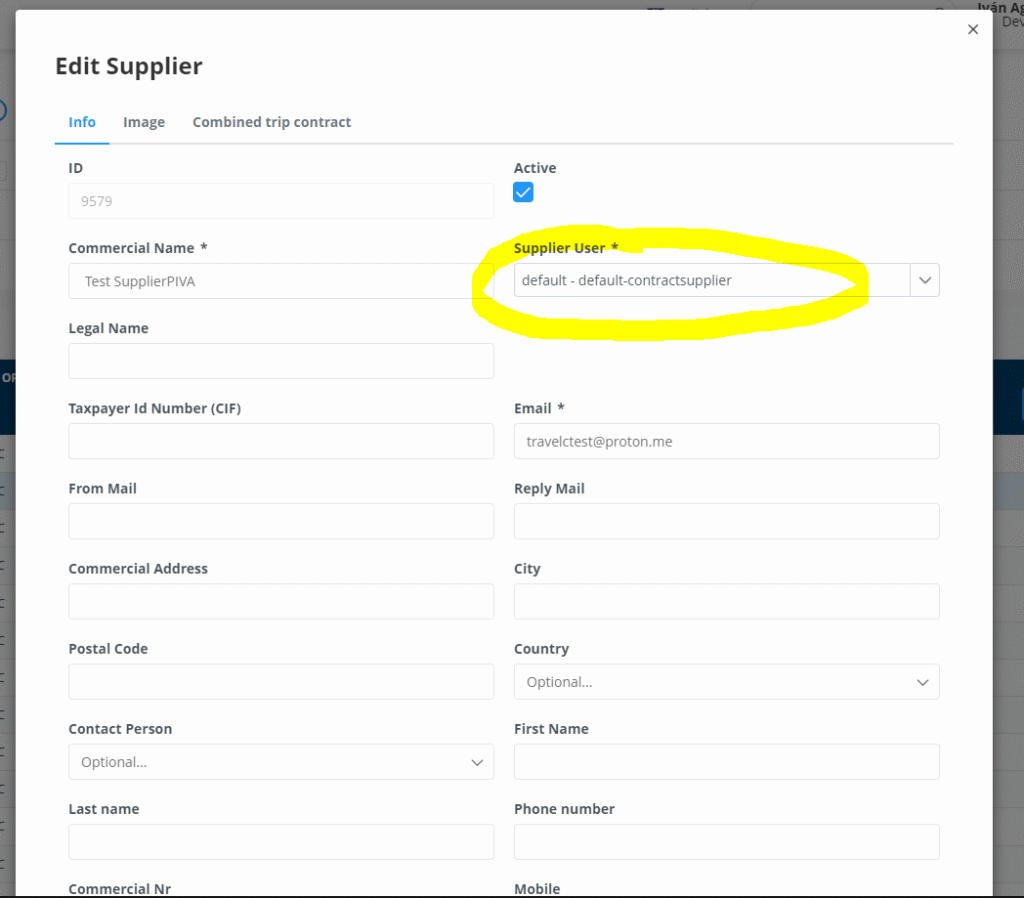Open the Country dropdown
The image size is (1024, 898).
click(x=726, y=682)
